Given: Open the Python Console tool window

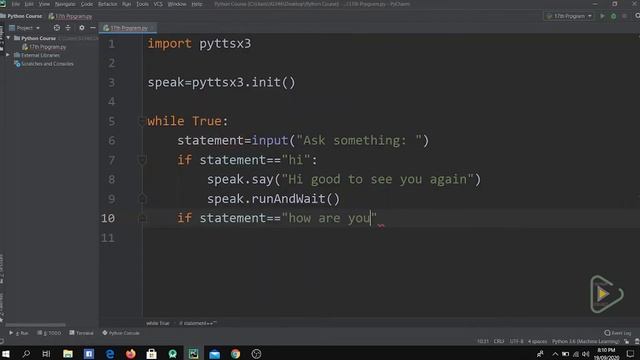Looking at the screenshot, I should [121, 333].
